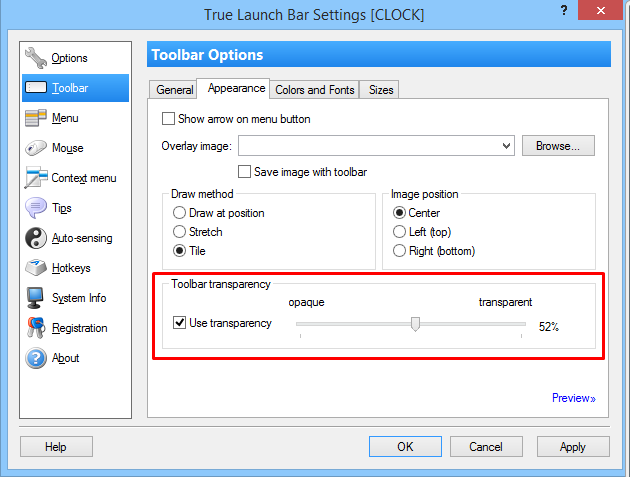Click the Context menu icon
630x477 pixels.
click(x=36, y=178)
